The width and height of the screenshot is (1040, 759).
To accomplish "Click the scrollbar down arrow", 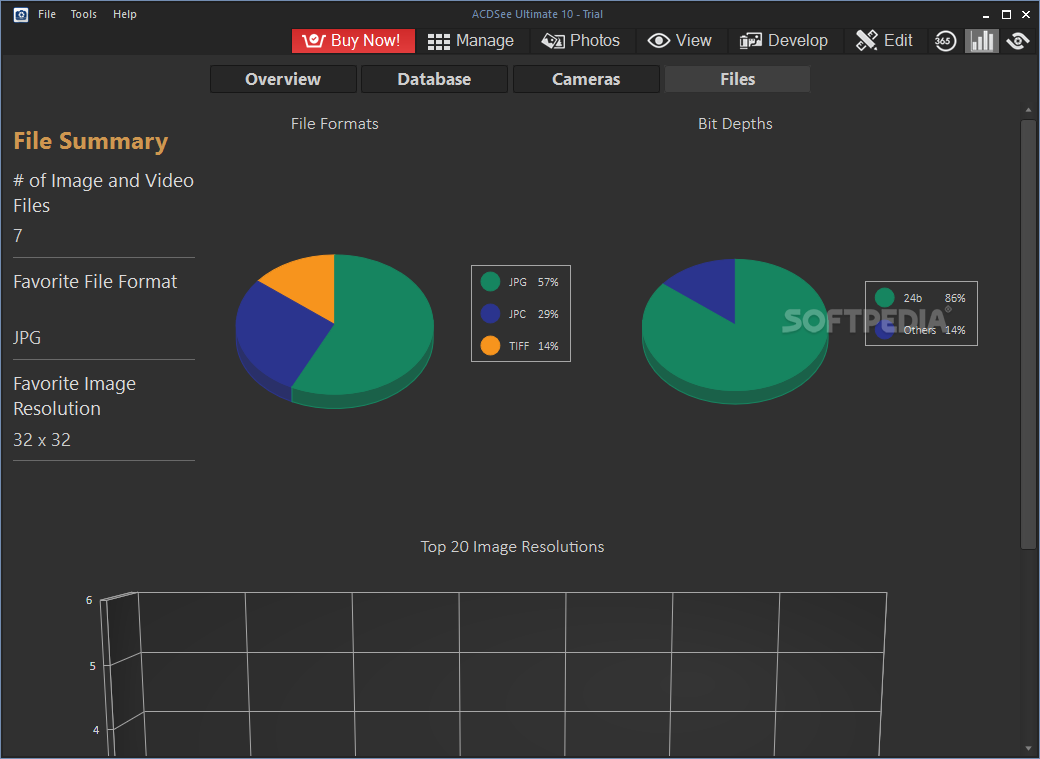I will 1028,750.
